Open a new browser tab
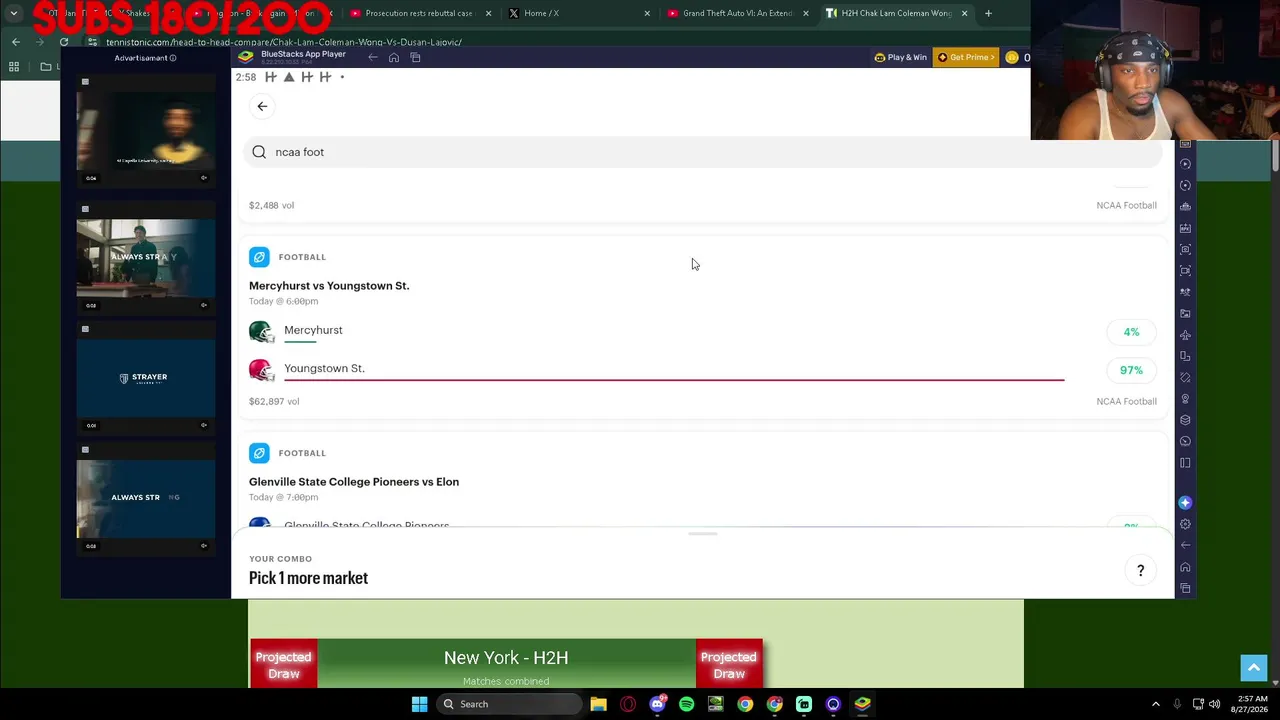This screenshot has width=1280, height=720. coord(988,13)
